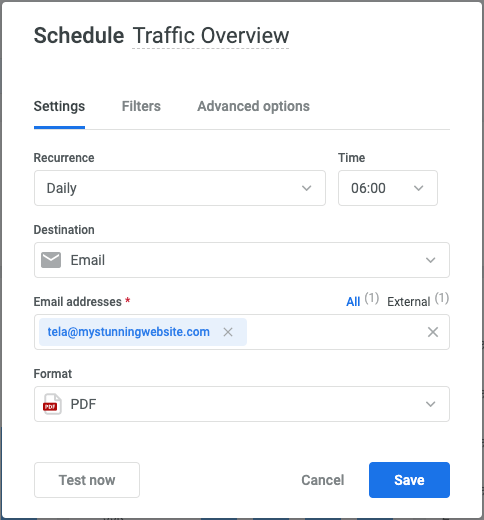Switch to the Filters tab
Screen dimensions: 484x520
[141, 106]
